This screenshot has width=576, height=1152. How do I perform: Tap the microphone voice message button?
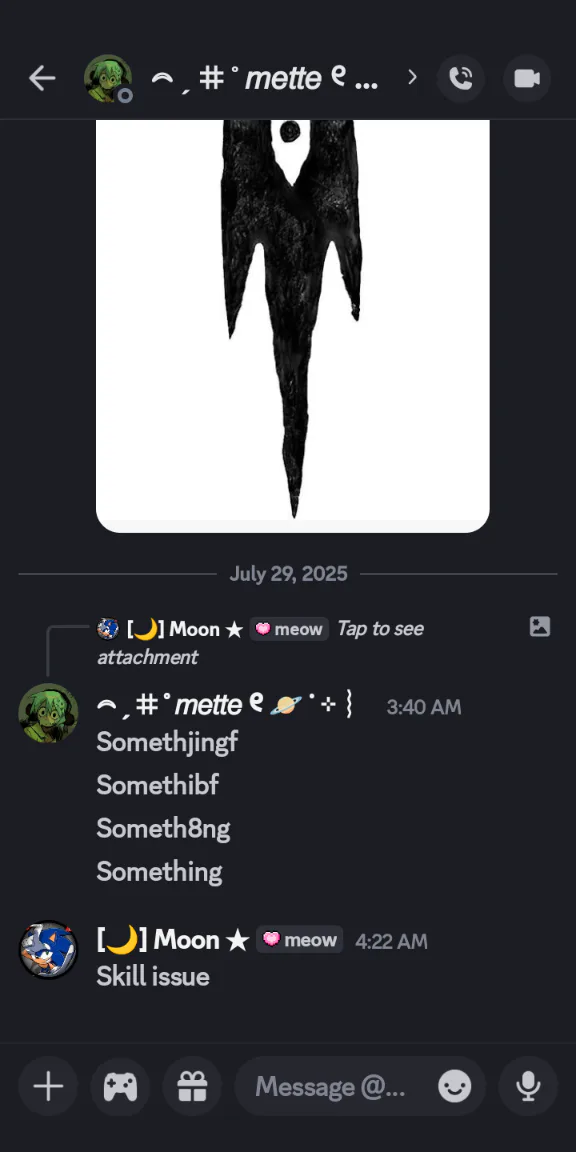coord(528,1087)
